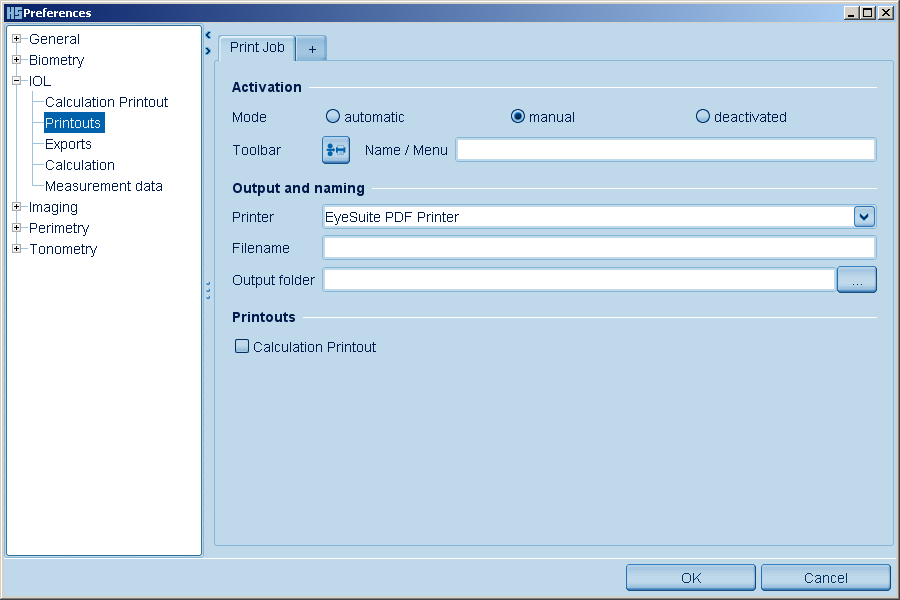Select the automatic mode radio button
This screenshot has width=900, height=600.
(333, 117)
